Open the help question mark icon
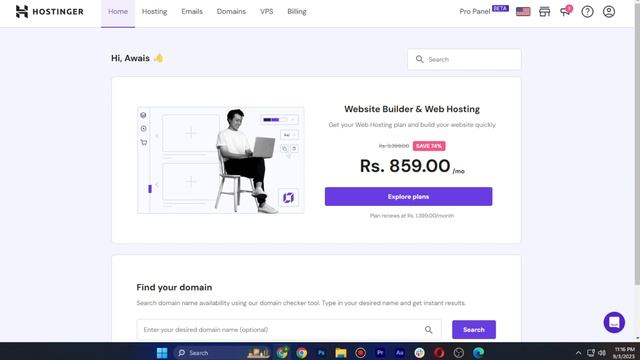640x360 pixels. (x=587, y=11)
